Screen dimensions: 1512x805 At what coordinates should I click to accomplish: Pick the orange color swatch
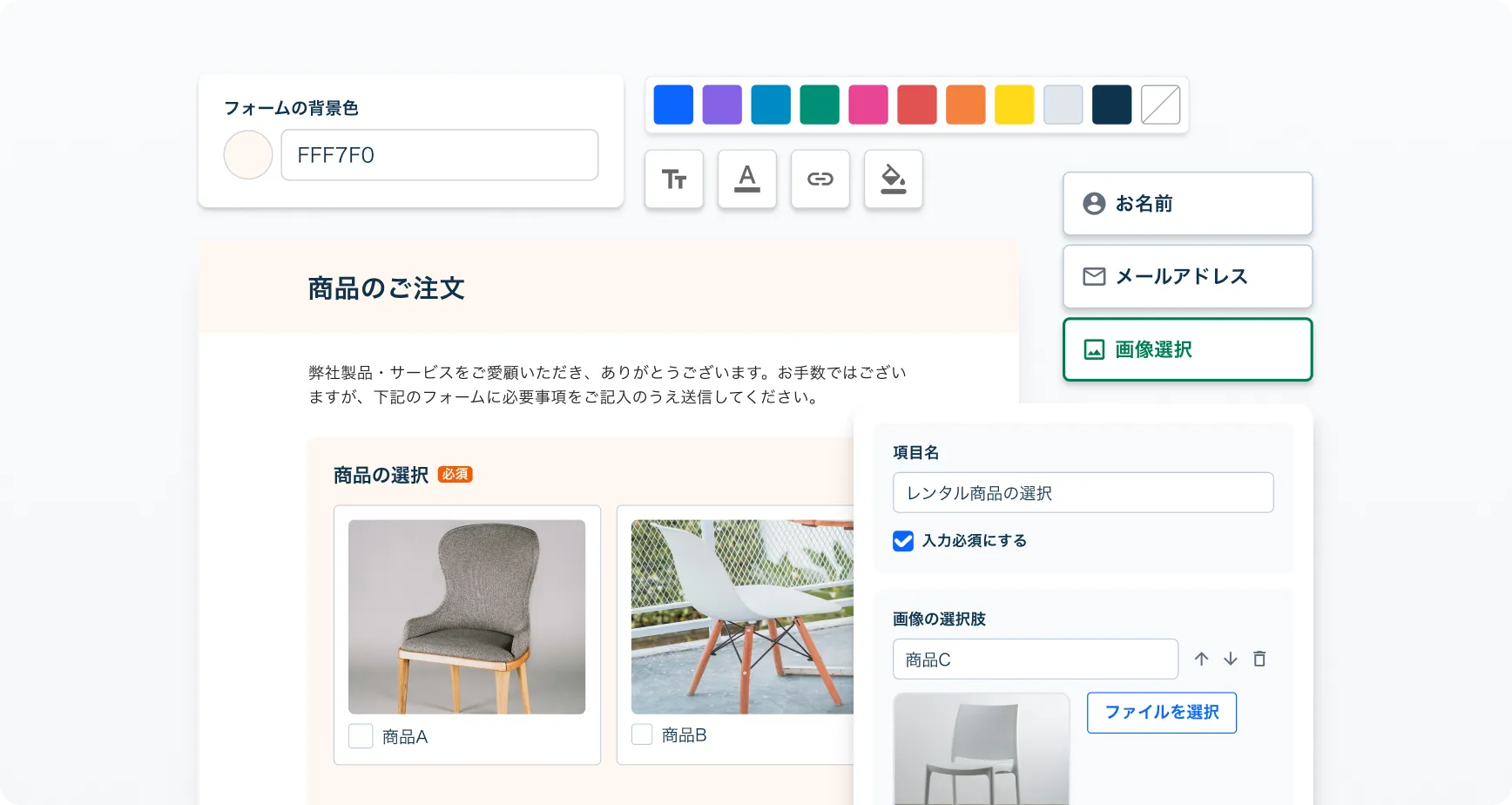pyautogui.click(x=966, y=105)
